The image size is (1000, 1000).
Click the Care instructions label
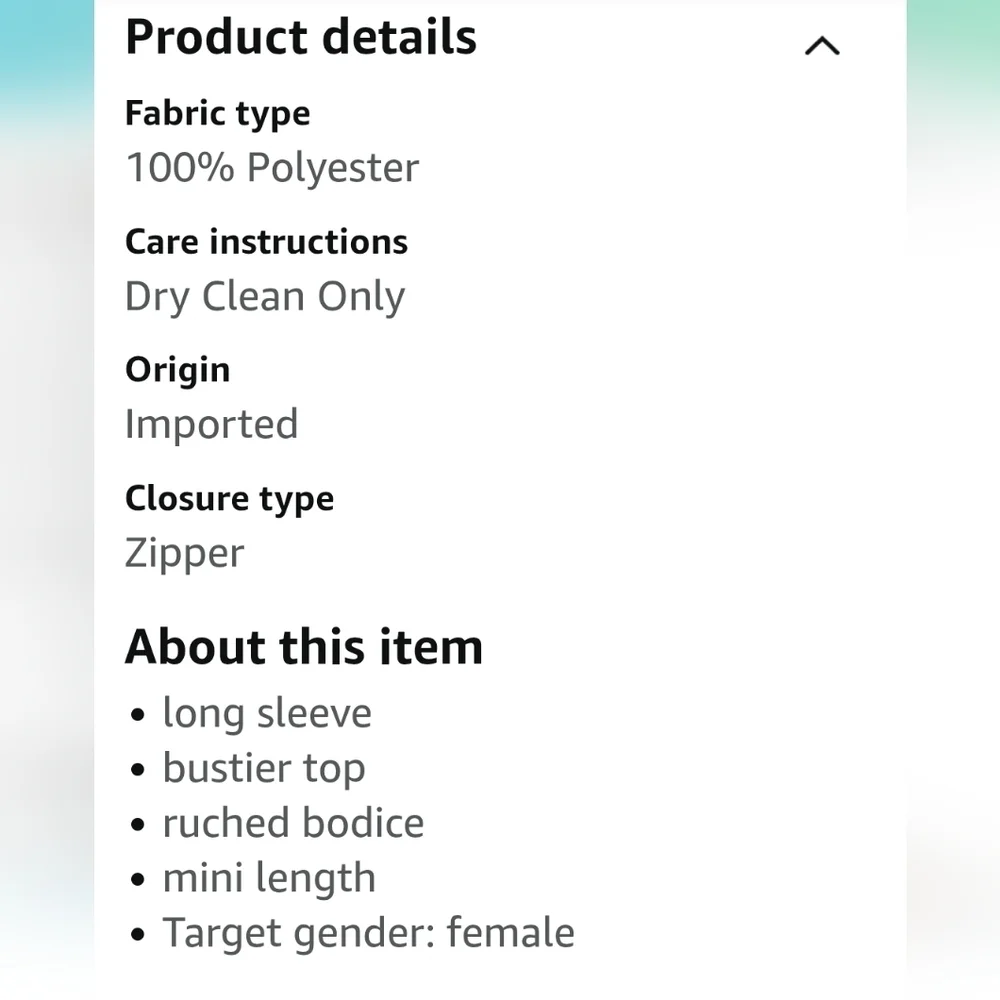[266, 242]
